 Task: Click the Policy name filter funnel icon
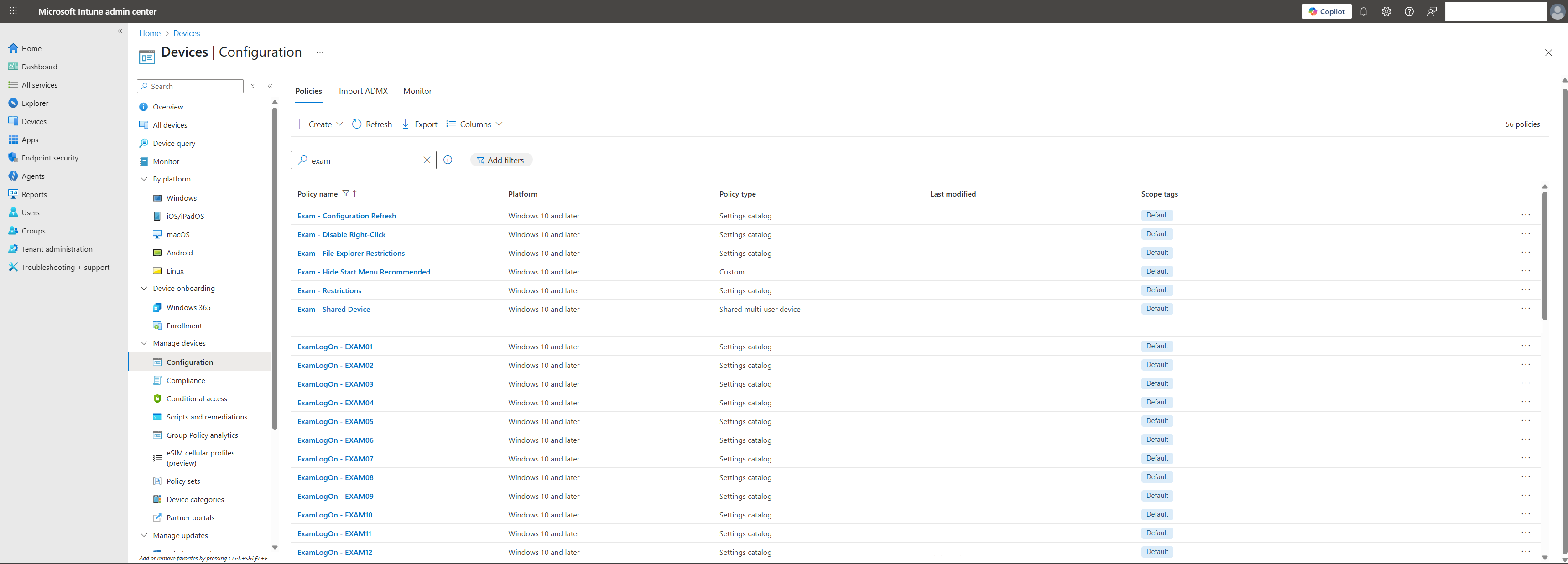[x=346, y=193]
